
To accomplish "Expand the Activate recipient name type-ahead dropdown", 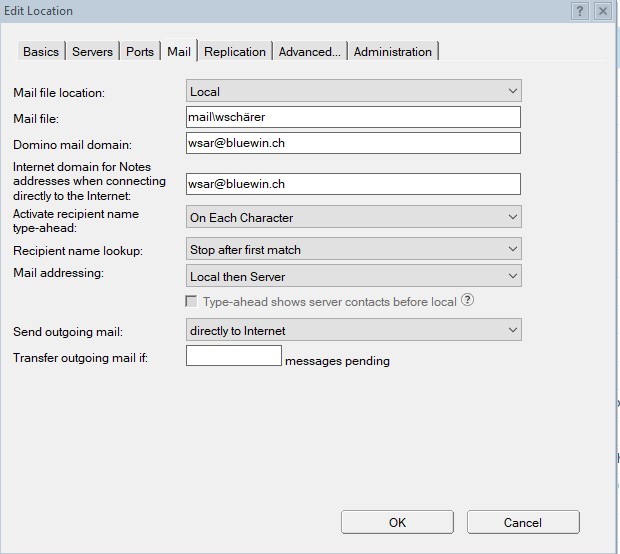I will [x=353, y=217].
